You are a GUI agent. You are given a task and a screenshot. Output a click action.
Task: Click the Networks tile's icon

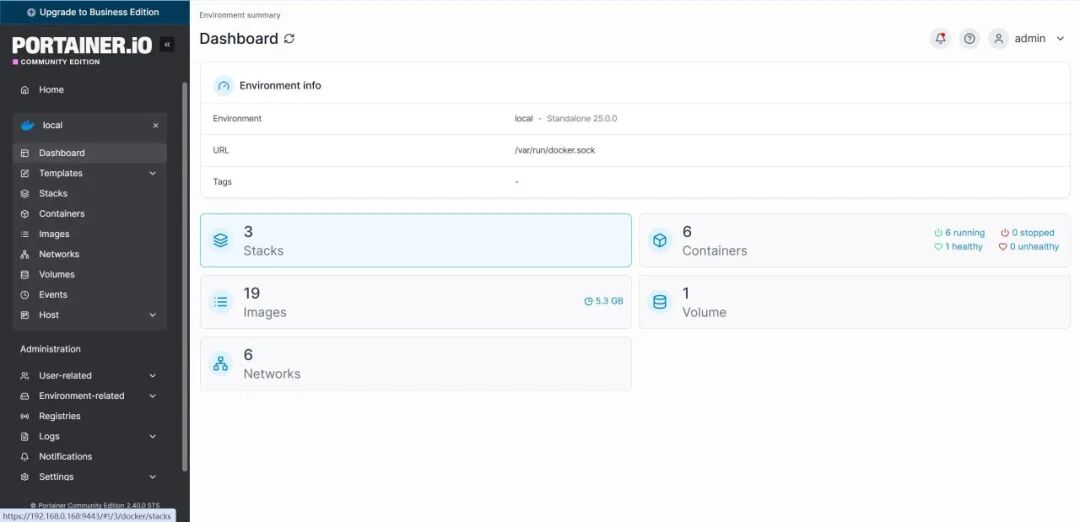(220, 364)
